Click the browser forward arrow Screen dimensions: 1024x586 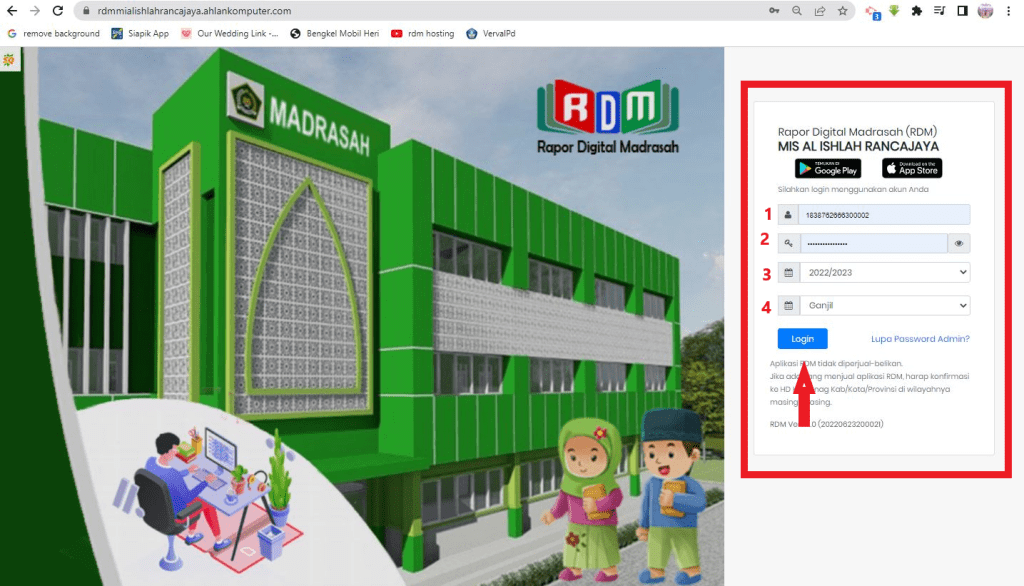[x=35, y=11]
